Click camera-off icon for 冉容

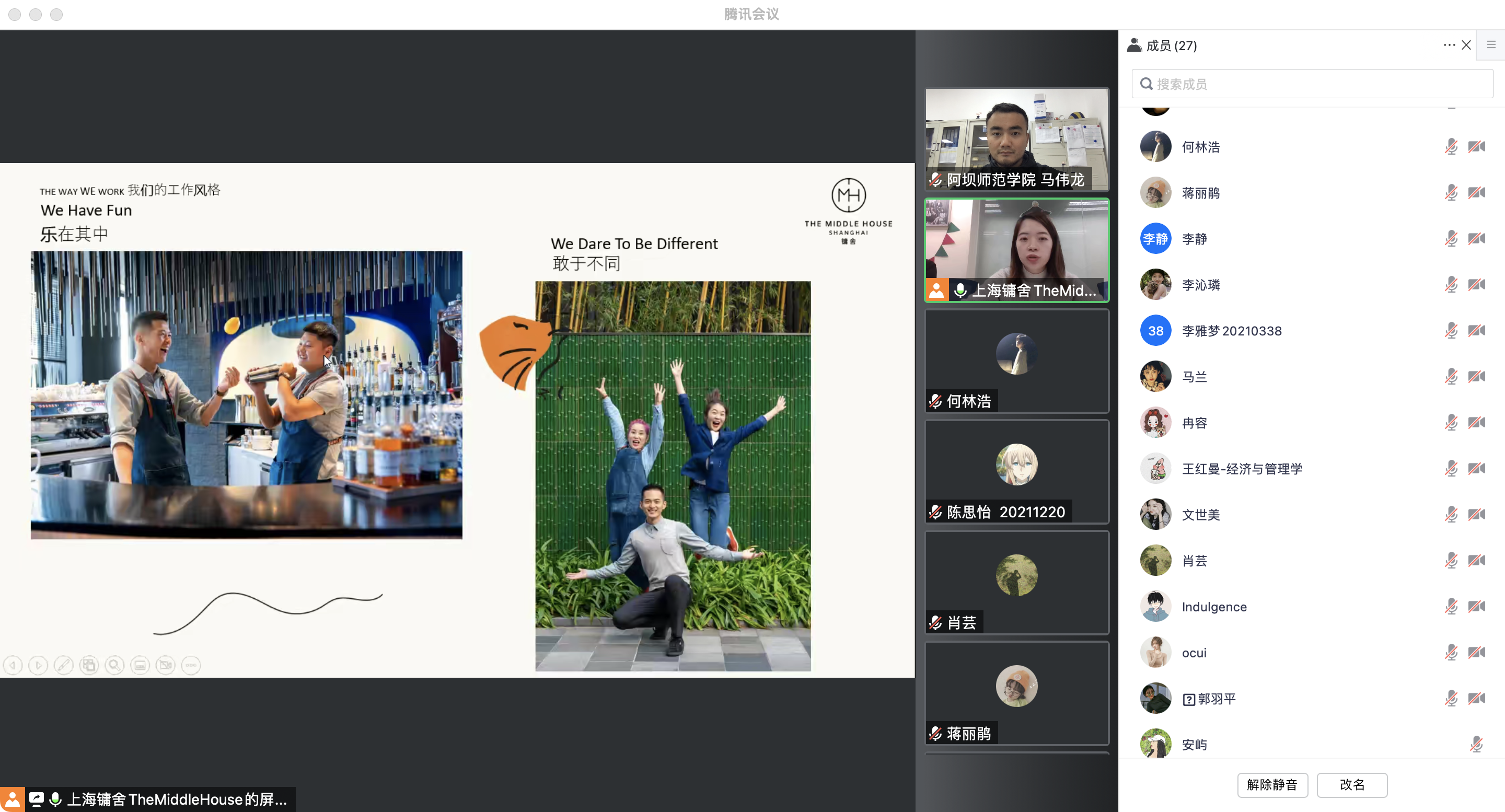1476,422
